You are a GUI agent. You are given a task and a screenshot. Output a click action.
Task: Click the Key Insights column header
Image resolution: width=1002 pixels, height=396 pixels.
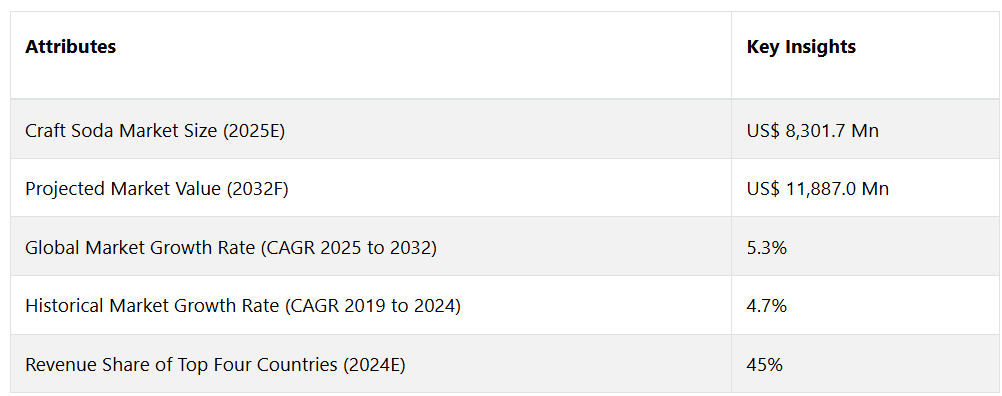click(866, 55)
